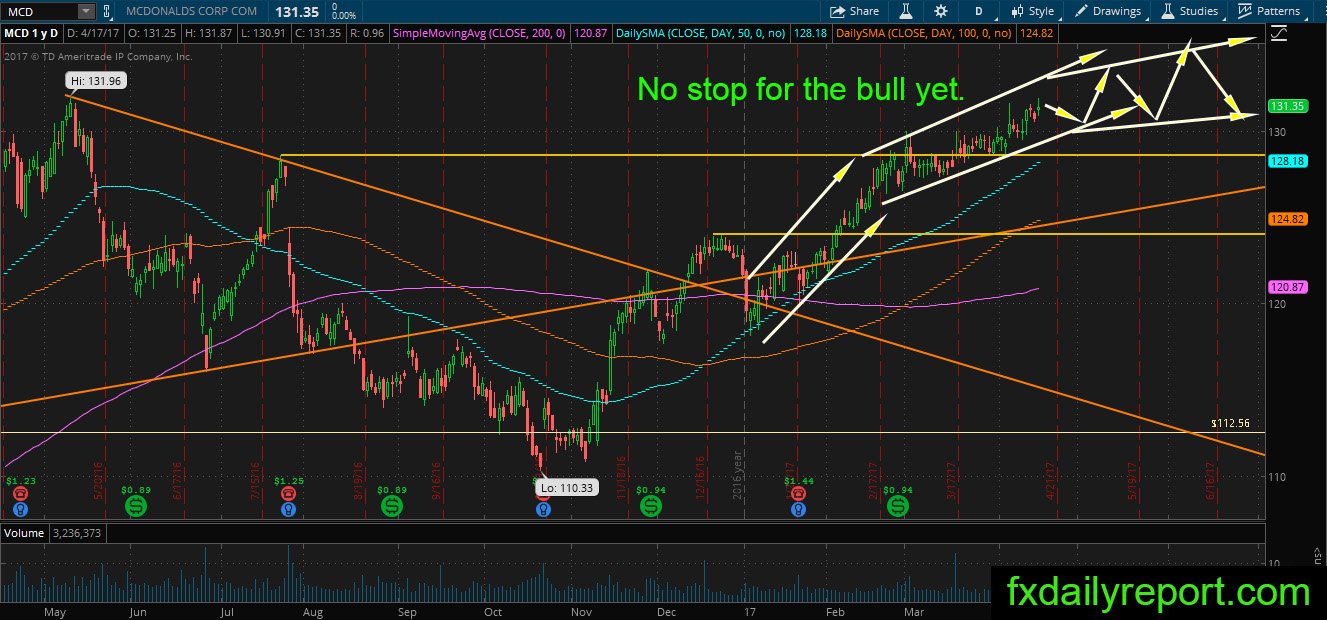Click the icon beside the symbol dropdown arrow
The image size is (1327, 620).
pos(109,11)
